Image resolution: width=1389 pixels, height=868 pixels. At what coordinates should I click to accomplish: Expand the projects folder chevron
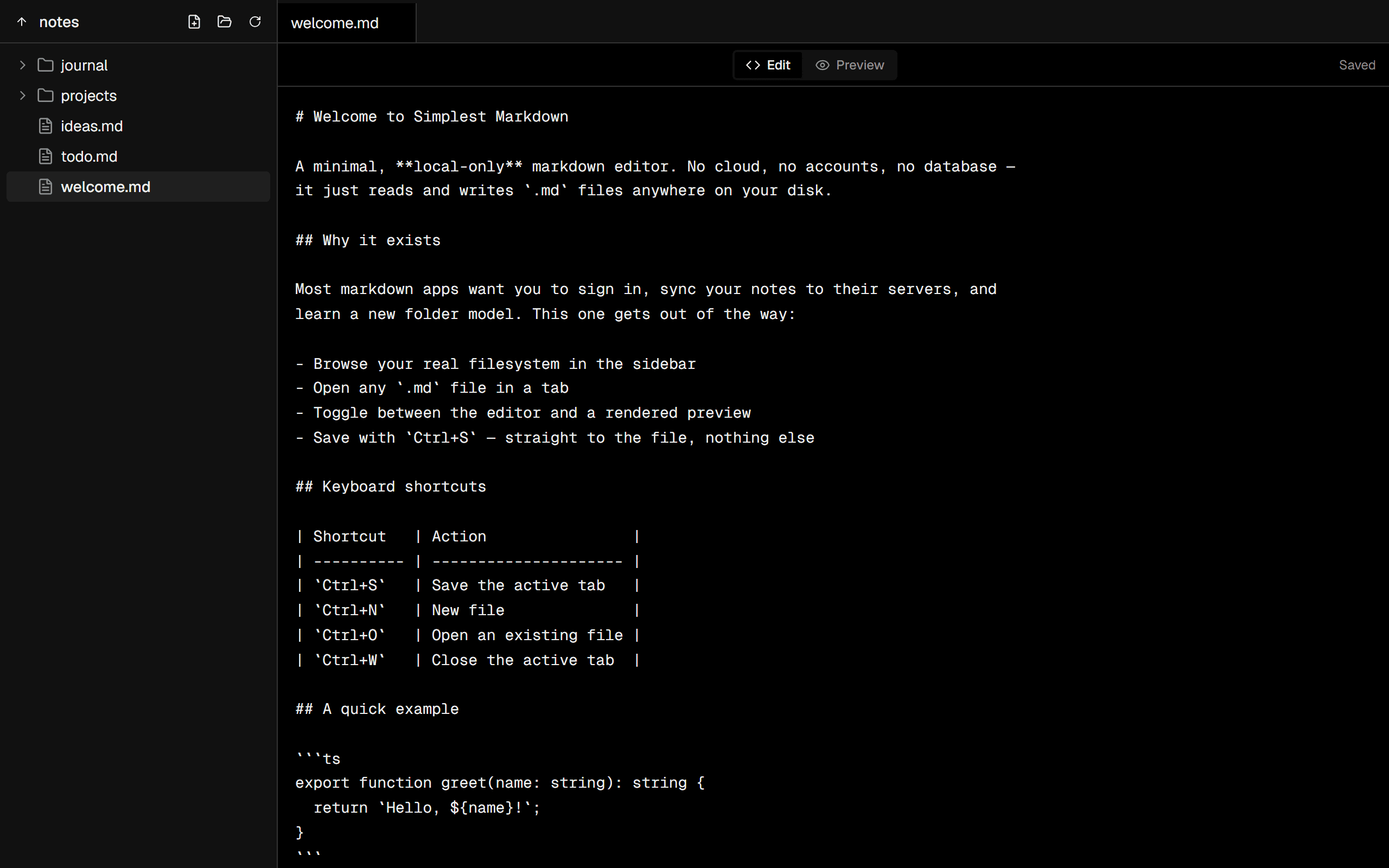point(22,95)
